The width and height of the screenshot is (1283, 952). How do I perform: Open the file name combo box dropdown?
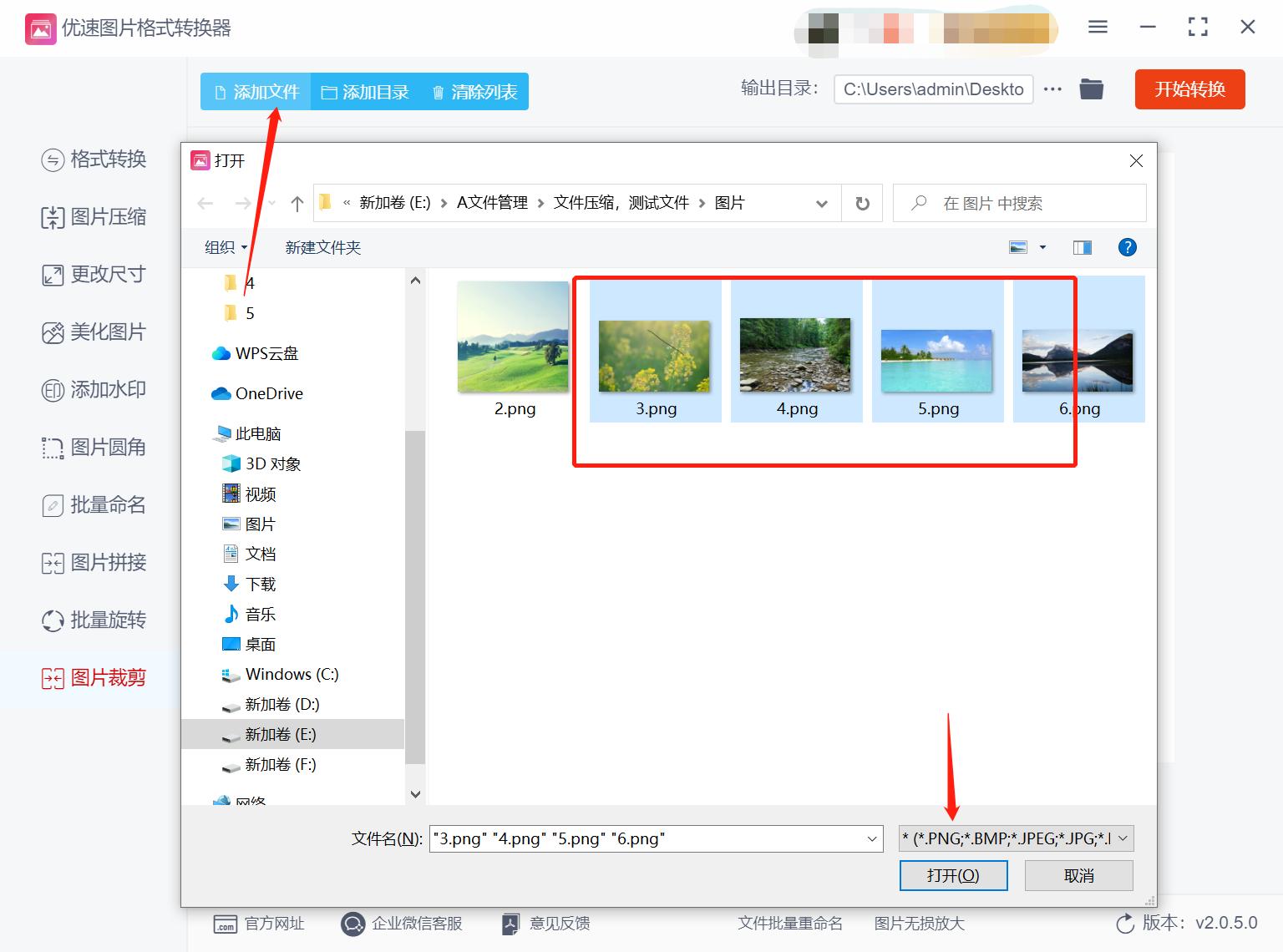pyautogui.click(x=870, y=838)
